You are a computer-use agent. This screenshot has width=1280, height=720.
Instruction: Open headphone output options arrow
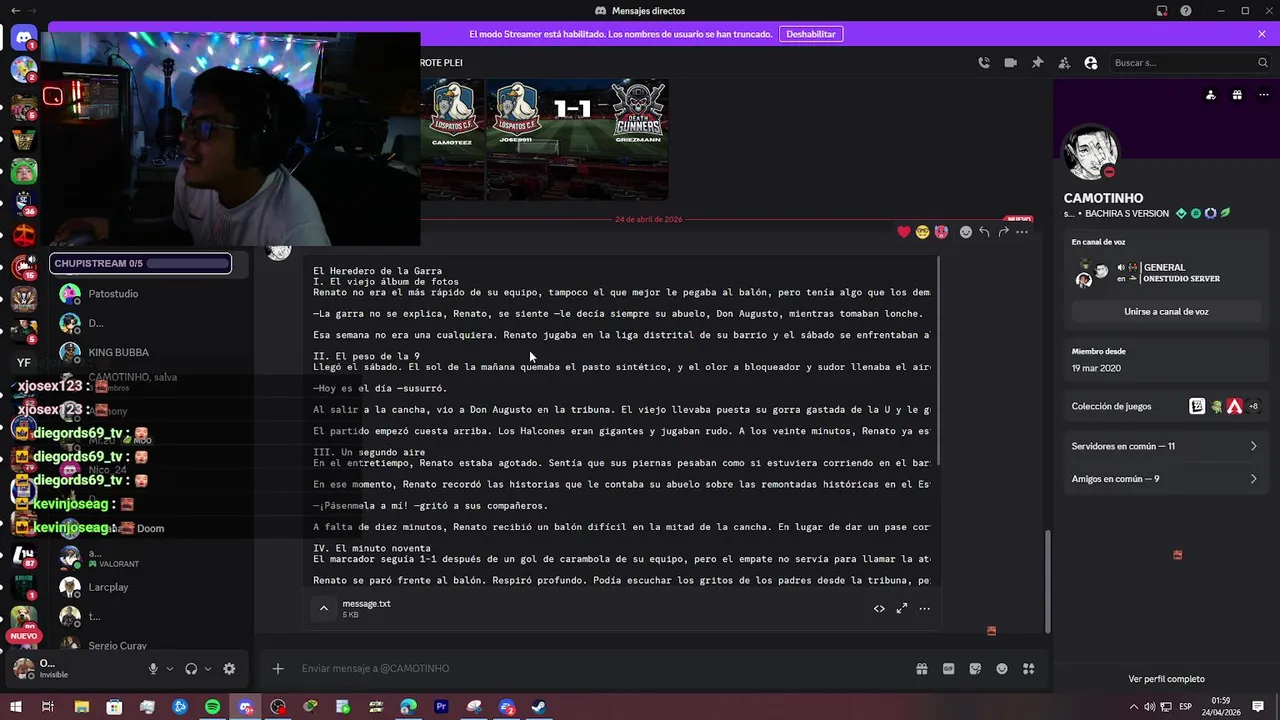[208, 669]
